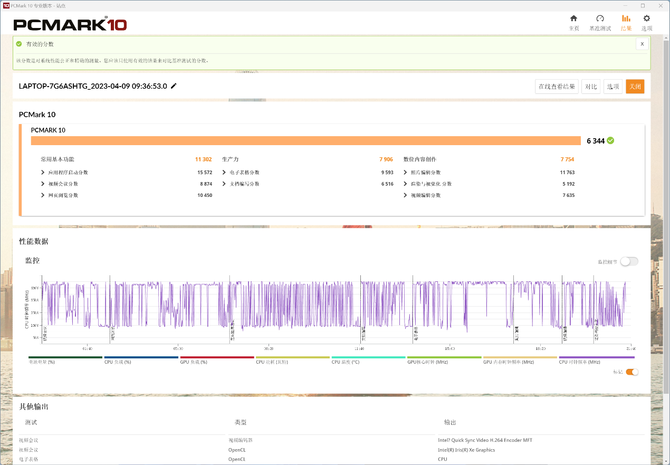
Task: Click the purple CPU clock chart
Action: coord(335,310)
